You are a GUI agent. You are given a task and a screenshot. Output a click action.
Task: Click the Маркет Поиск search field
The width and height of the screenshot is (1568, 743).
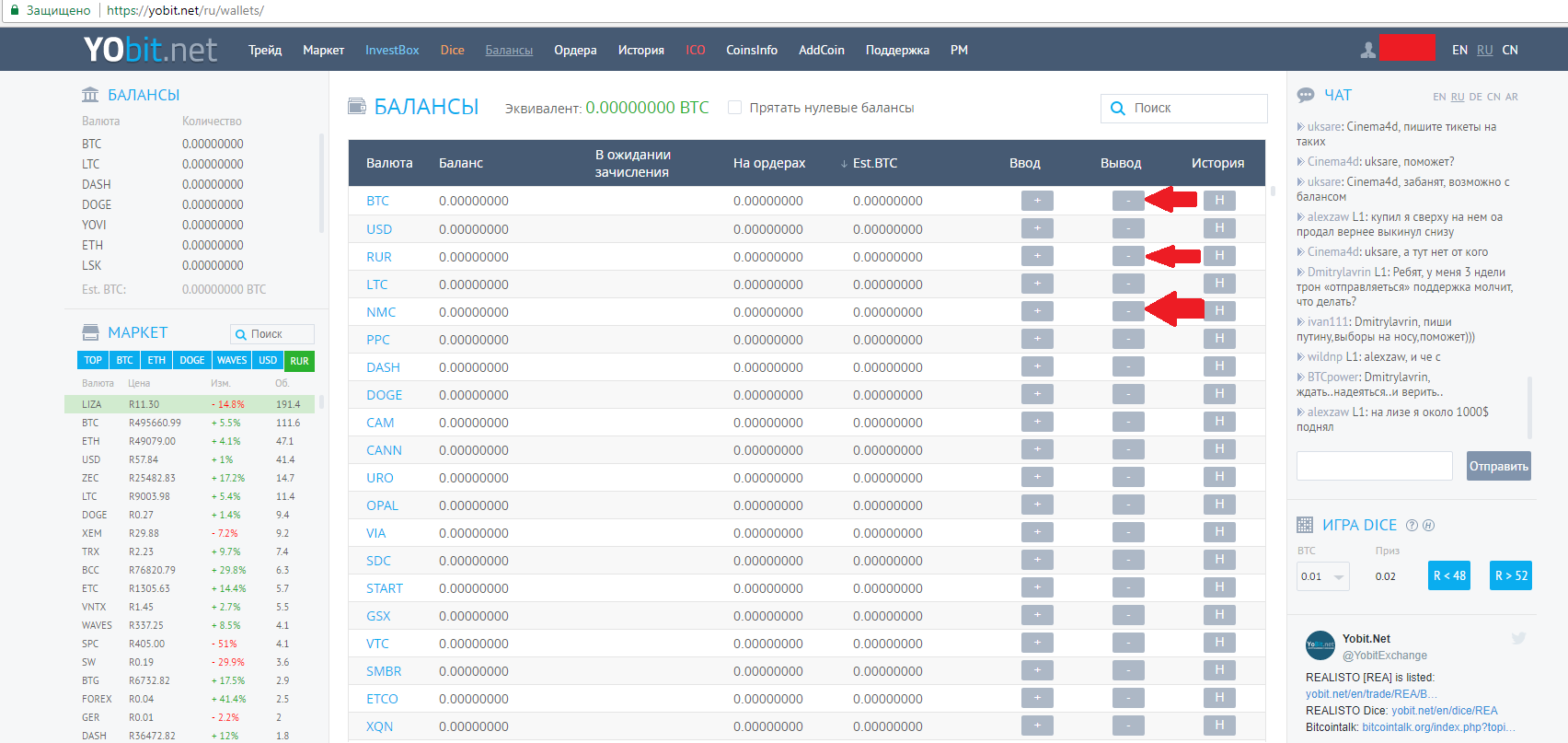[x=272, y=334]
